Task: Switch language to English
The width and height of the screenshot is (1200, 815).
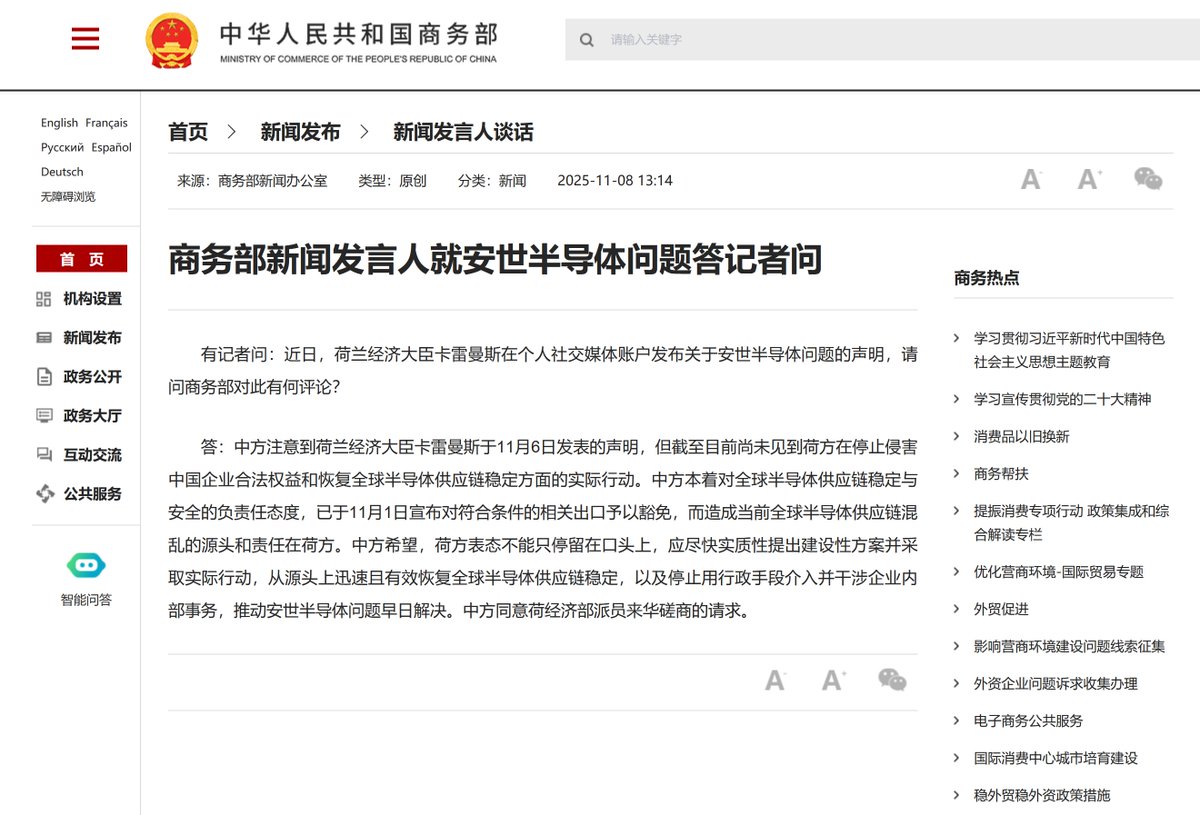Action: (x=59, y=123)
